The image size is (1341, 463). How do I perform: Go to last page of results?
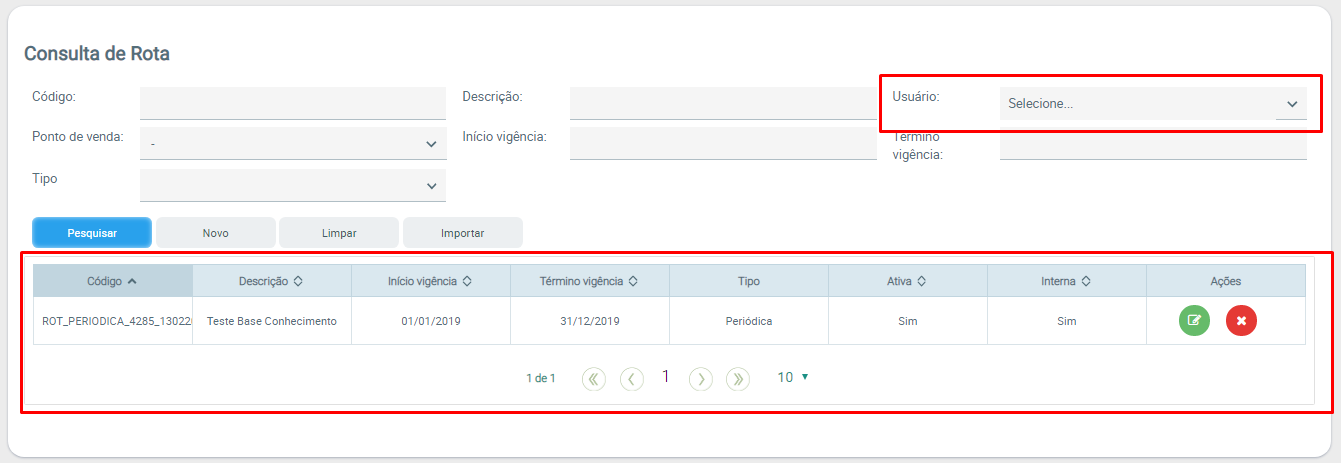(x=738, y=378)
